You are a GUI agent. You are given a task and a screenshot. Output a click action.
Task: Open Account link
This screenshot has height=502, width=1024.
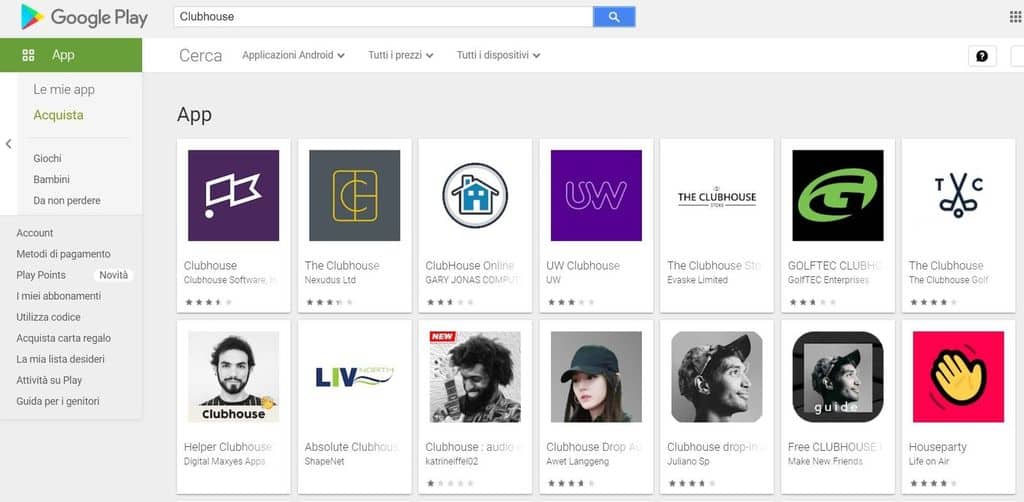[x=35, y=233]
